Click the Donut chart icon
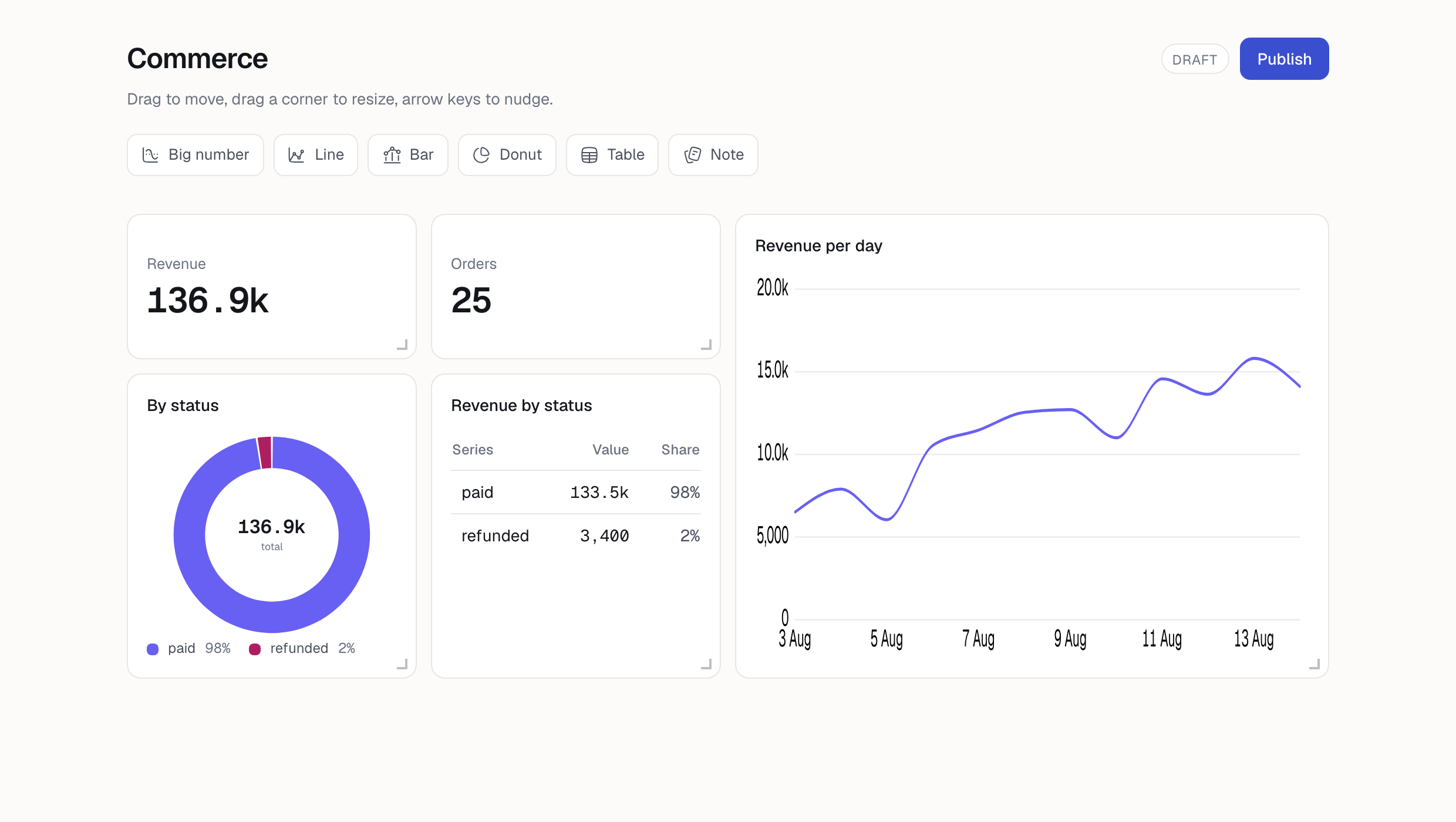1456x822 pixels. pyautogui.click(x=481, y=155)
